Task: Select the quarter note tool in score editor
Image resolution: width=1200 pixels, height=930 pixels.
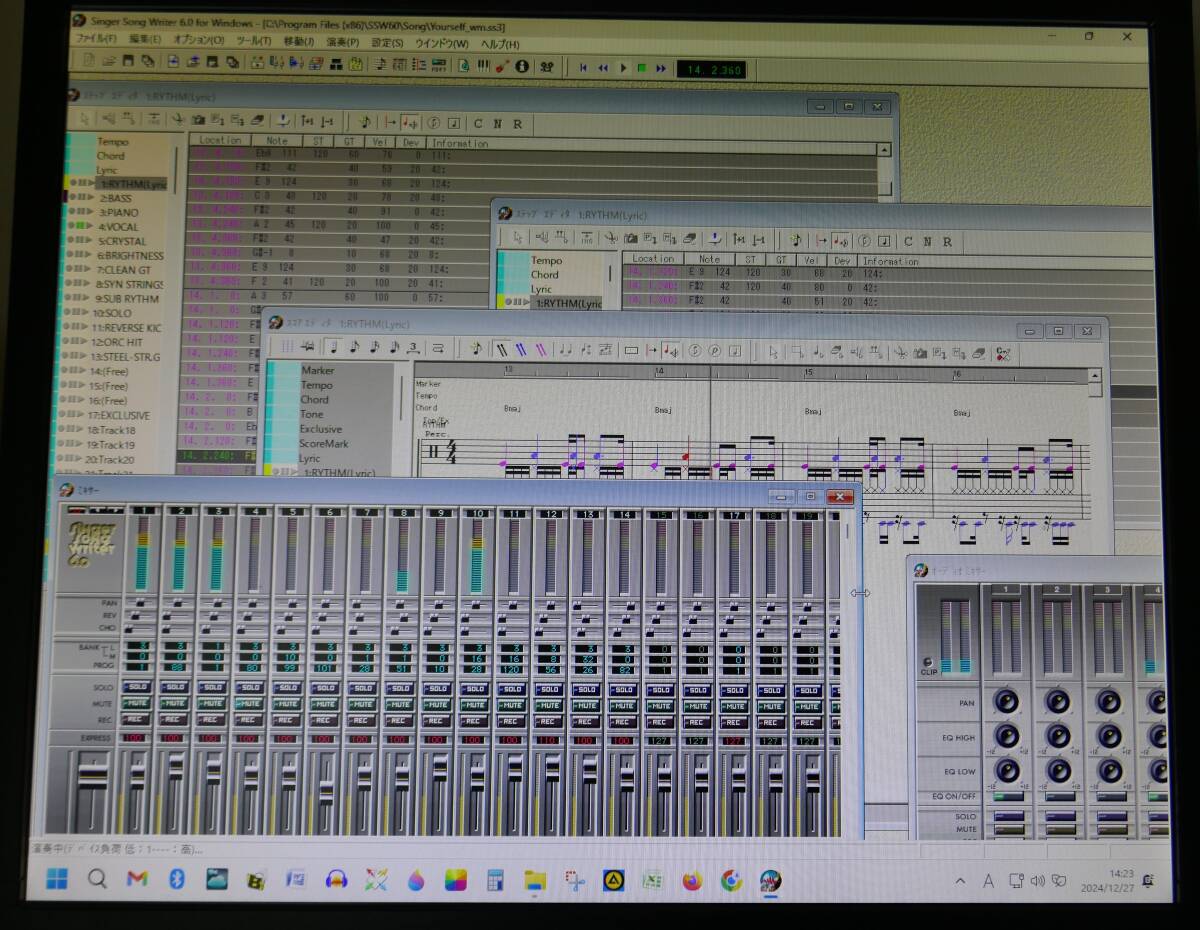Action: 333,347
